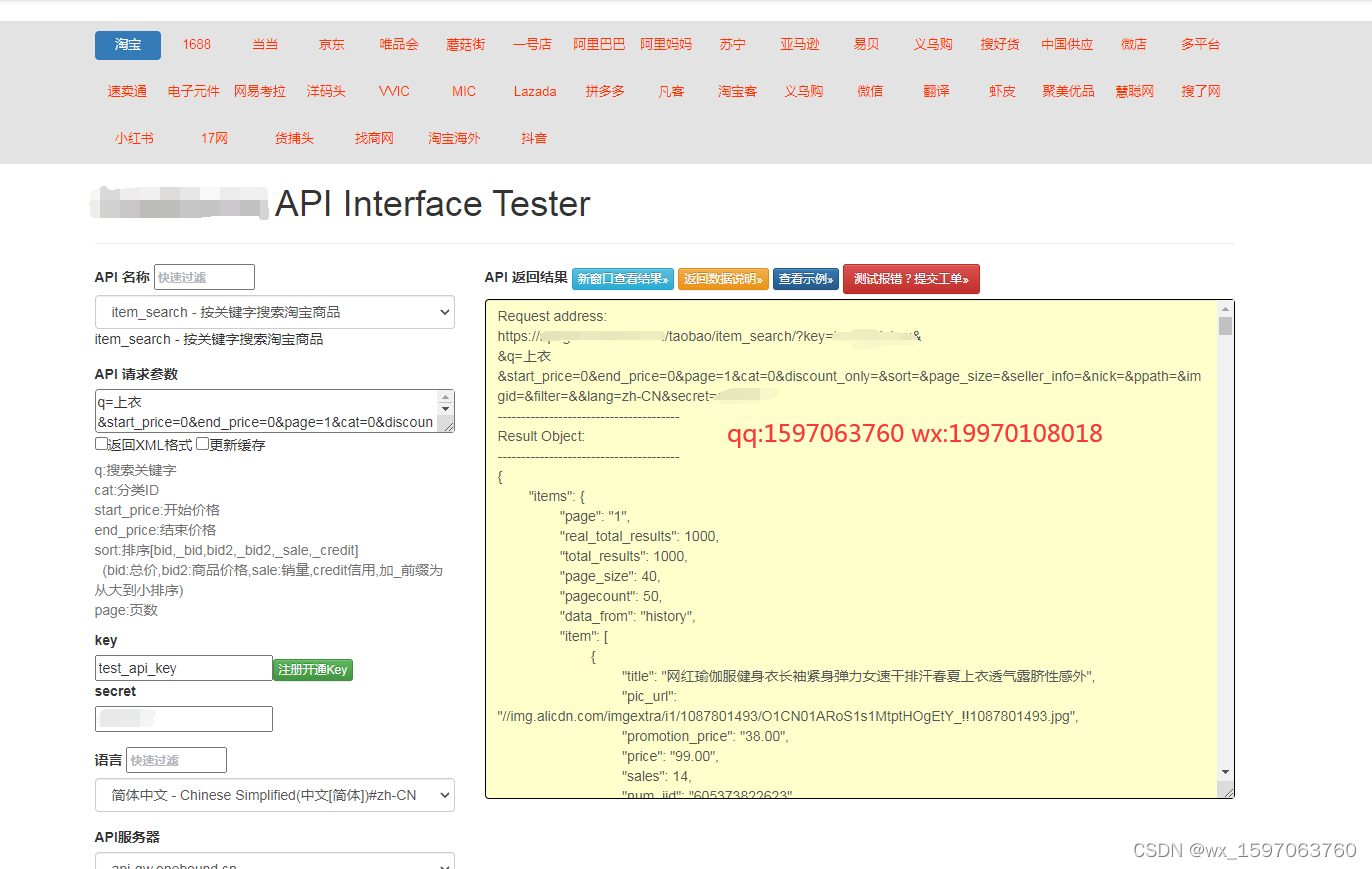Click the 新窗口查看结果 button

point(623,279)
